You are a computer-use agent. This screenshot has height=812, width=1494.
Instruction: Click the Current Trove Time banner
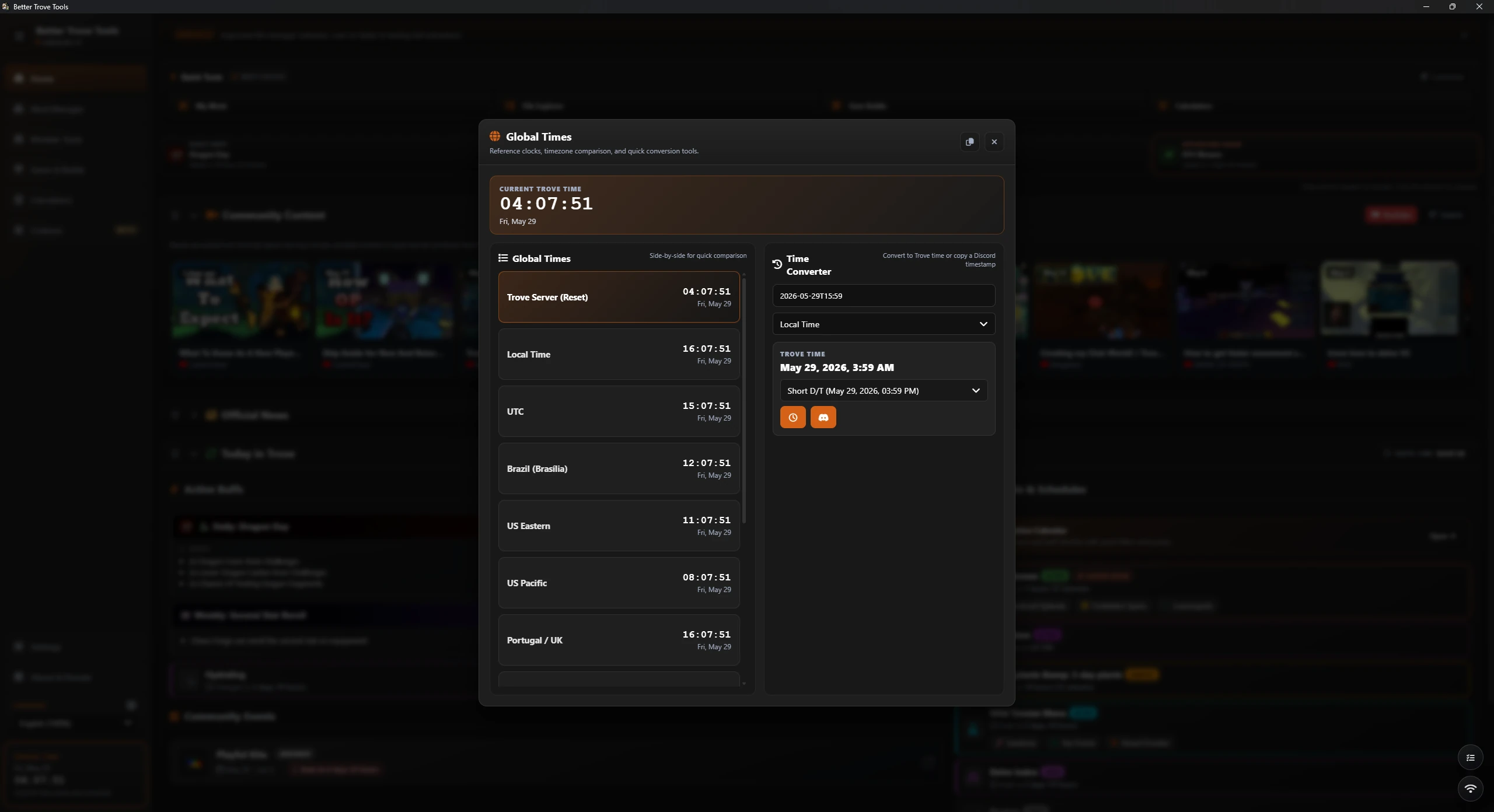(746, 205)
